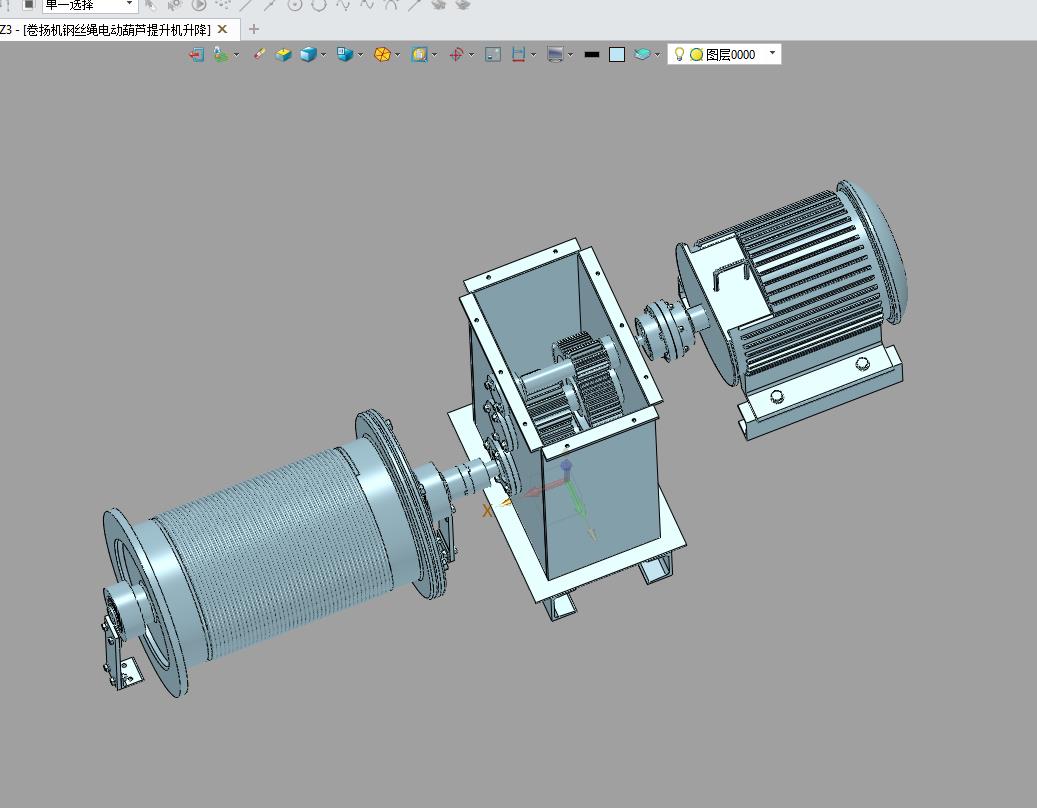
Task: Click the orange X axis label
Action: point(488,510)
